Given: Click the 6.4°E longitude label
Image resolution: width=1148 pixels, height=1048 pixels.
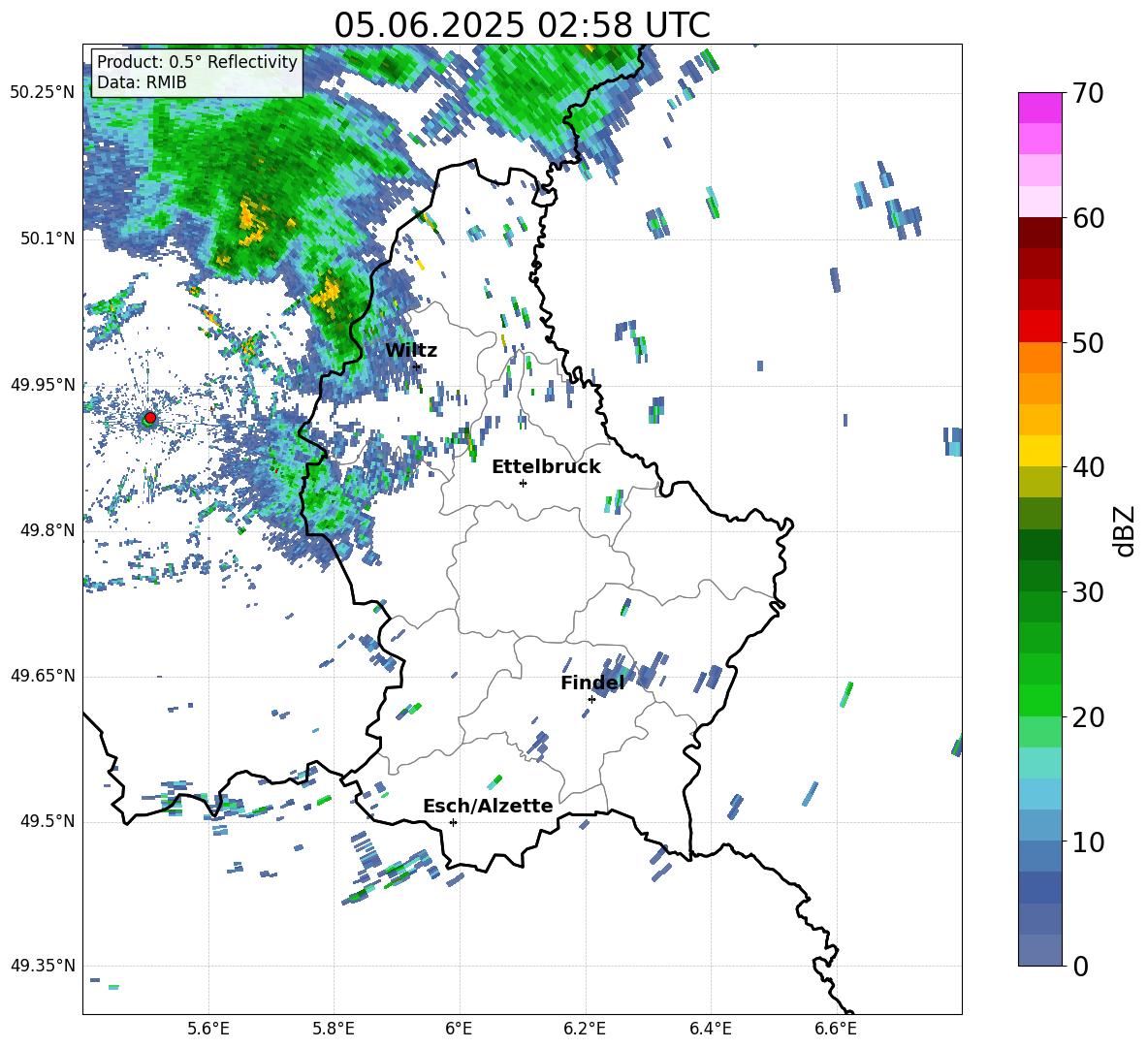Looking at the screenshot, I should 710,1029.
